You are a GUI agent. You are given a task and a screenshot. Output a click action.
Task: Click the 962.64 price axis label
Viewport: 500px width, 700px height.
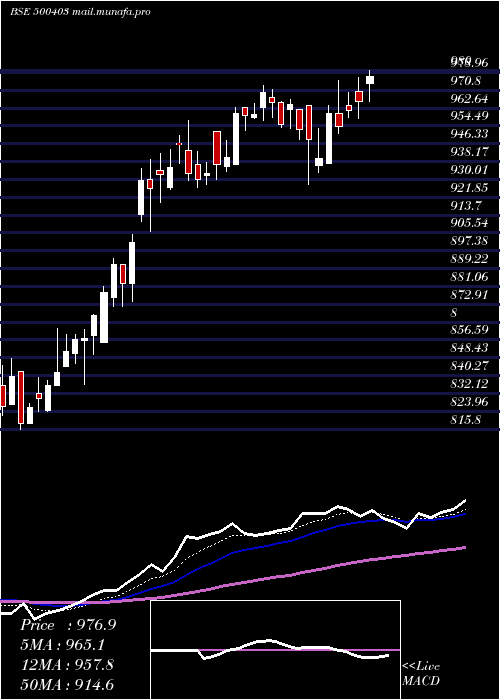pyautogui.click(x=469, y=98)
